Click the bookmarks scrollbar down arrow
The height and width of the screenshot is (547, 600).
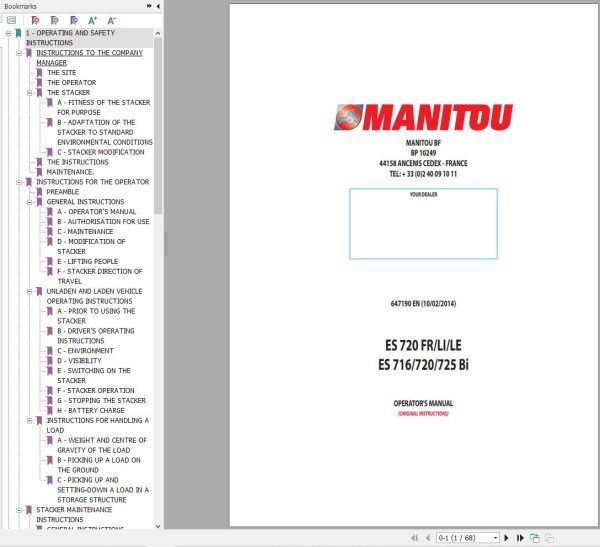pos(158,526)
